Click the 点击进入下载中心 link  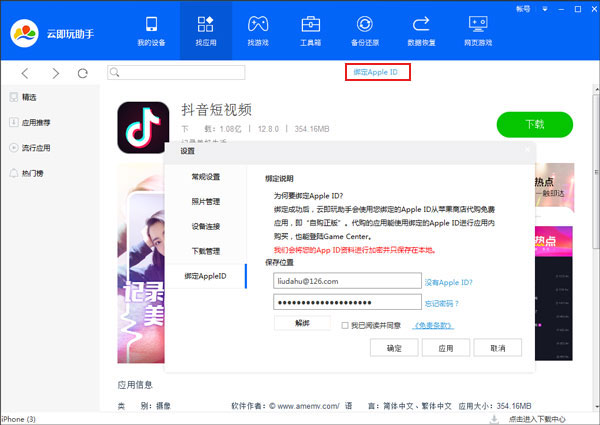pyautogui.click(x=537, y=419)
